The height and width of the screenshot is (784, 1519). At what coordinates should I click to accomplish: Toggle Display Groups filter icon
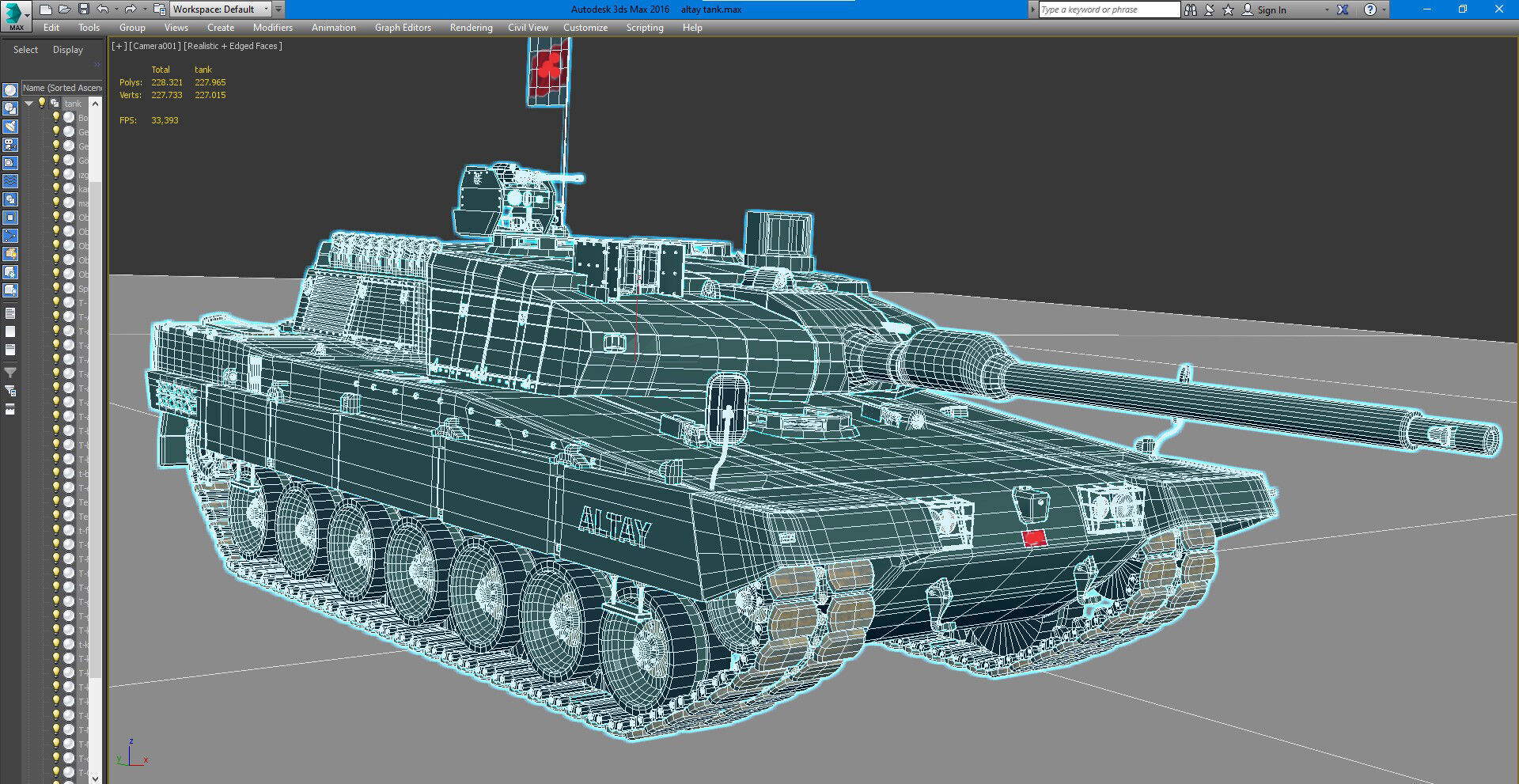click(10, 199)
